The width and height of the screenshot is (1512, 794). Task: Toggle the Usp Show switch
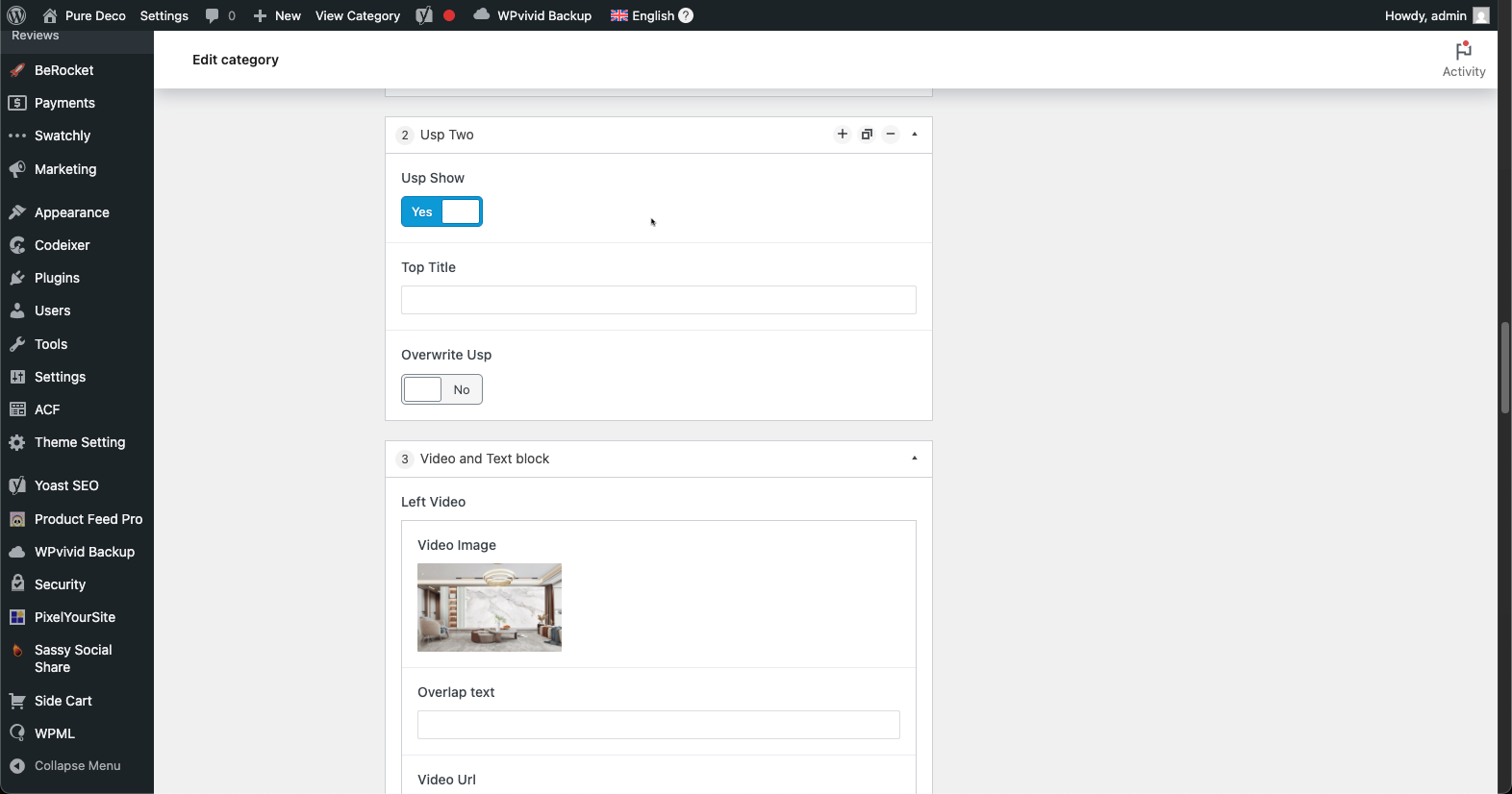[441, 211]
